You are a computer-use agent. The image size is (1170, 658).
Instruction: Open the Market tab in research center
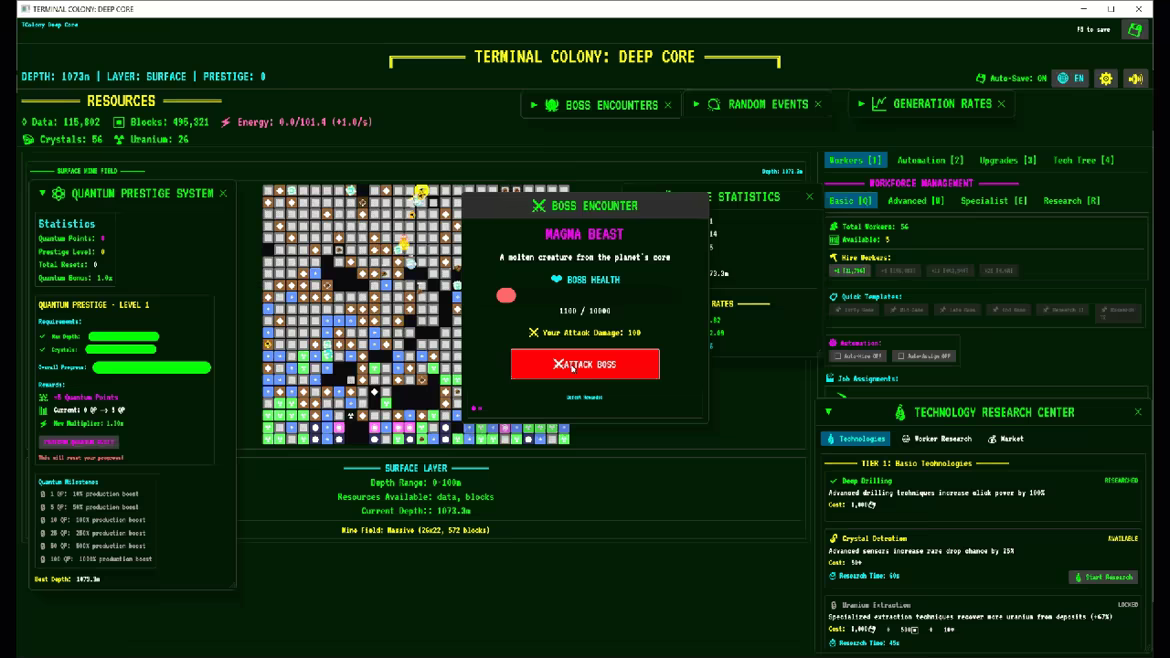(x=1006, y=439)
